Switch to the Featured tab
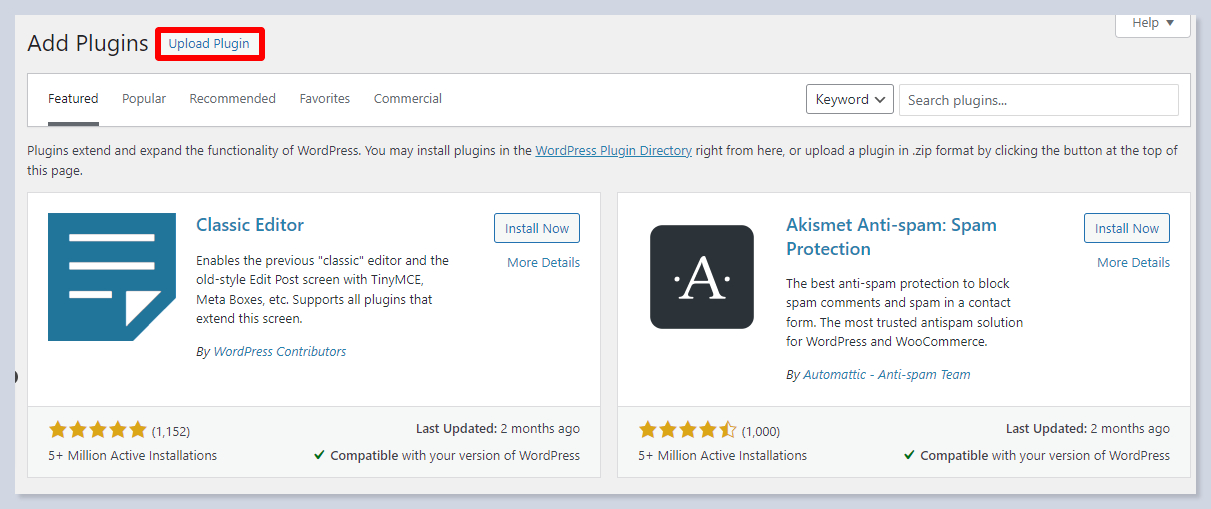The image size is (1211, 509). tap(73, 99)
